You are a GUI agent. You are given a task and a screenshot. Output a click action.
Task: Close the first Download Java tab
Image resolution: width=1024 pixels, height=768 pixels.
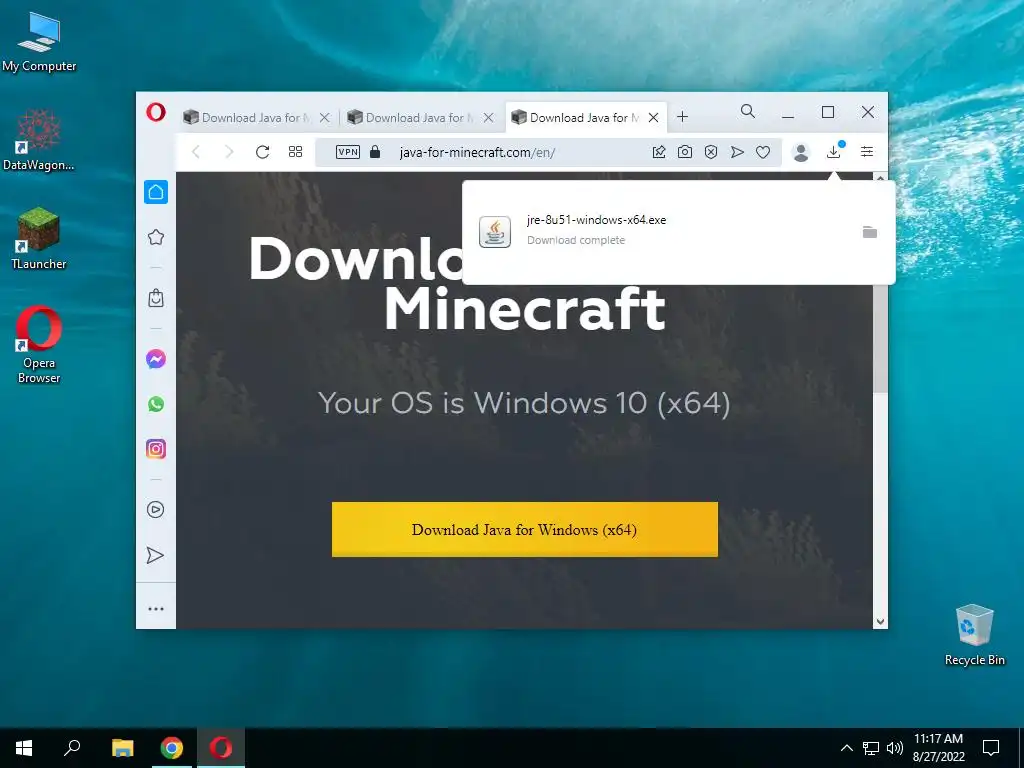325,118
